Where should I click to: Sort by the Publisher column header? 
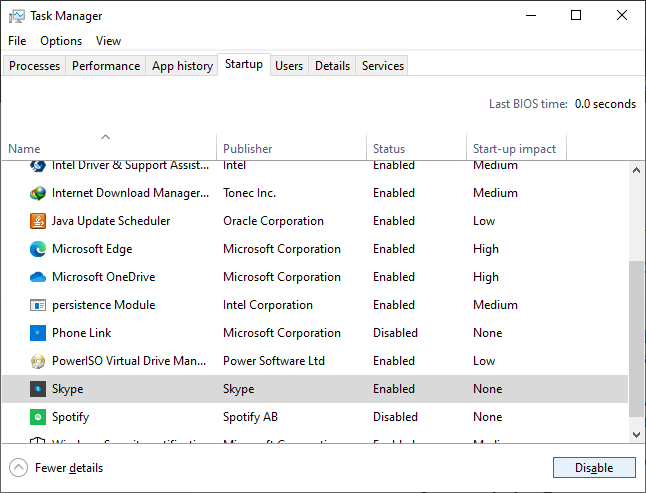pos(291,147)
